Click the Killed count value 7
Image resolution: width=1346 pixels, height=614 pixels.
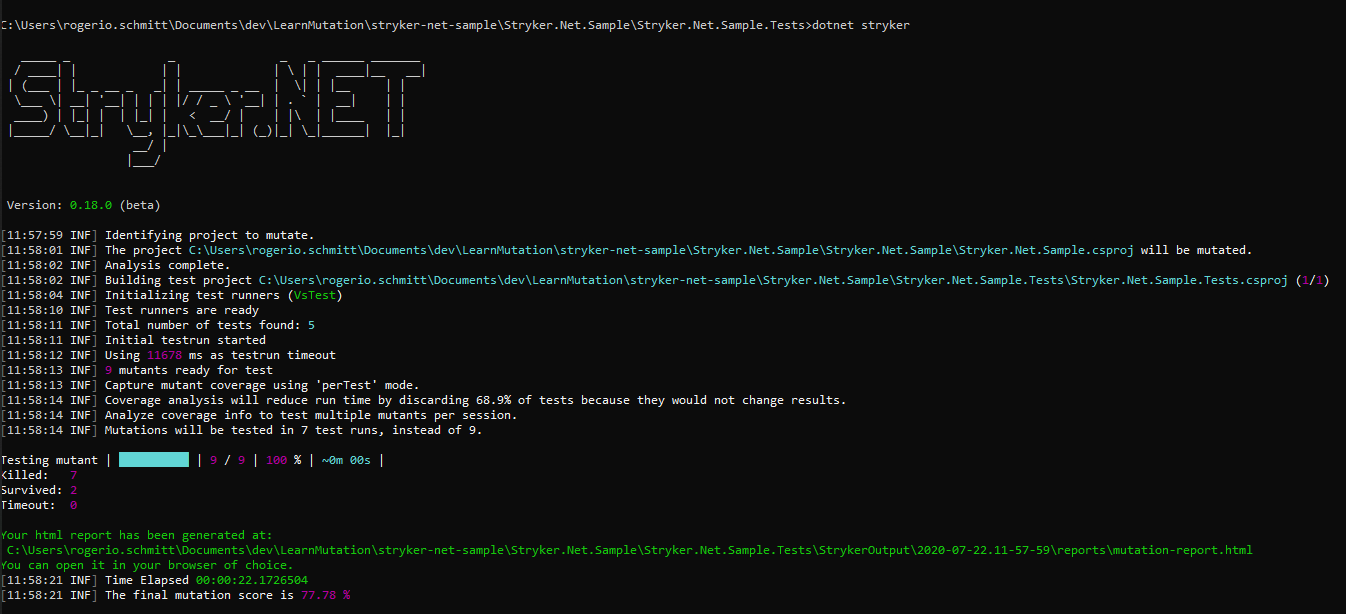(x=73, y=475)
